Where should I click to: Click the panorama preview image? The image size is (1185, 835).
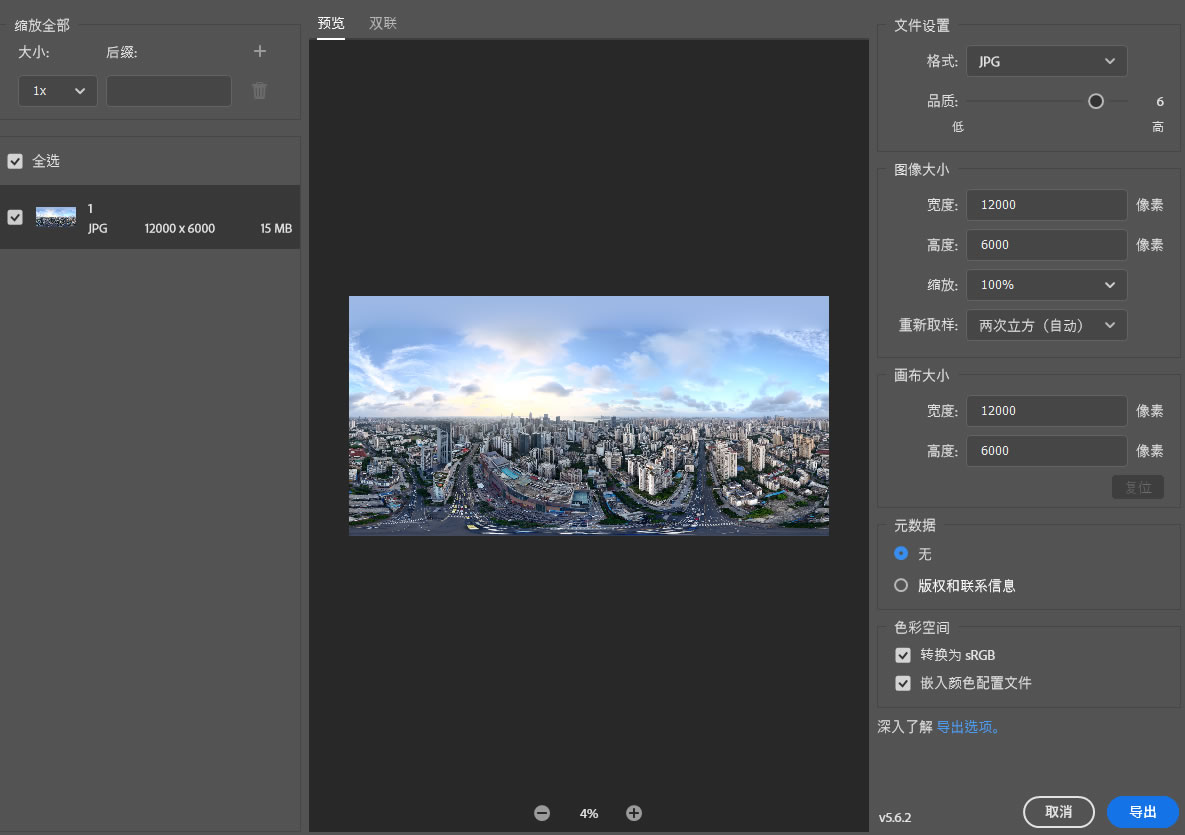point(589,416)
